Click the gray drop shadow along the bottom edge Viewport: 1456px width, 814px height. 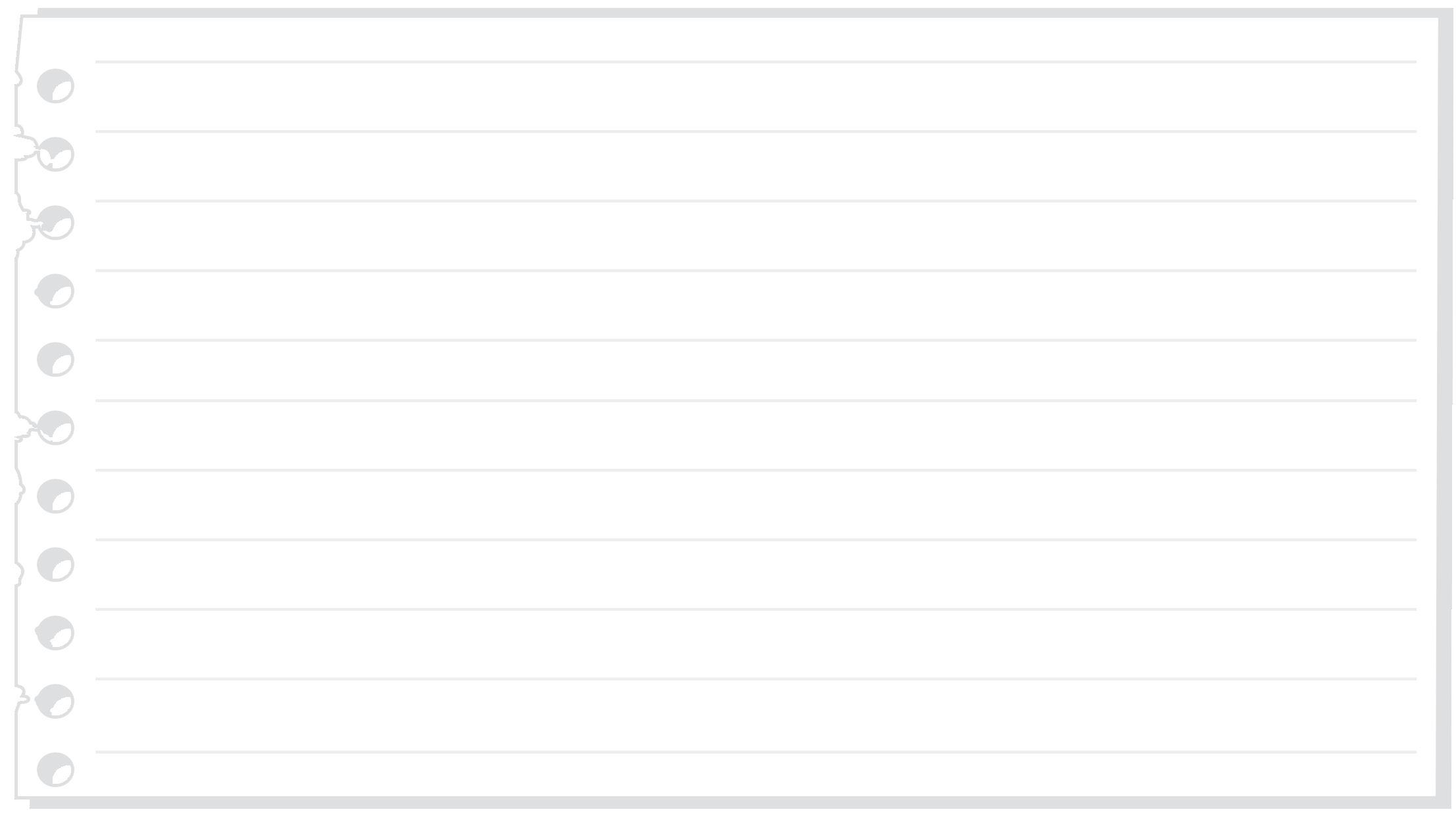[x=740, y=803]
